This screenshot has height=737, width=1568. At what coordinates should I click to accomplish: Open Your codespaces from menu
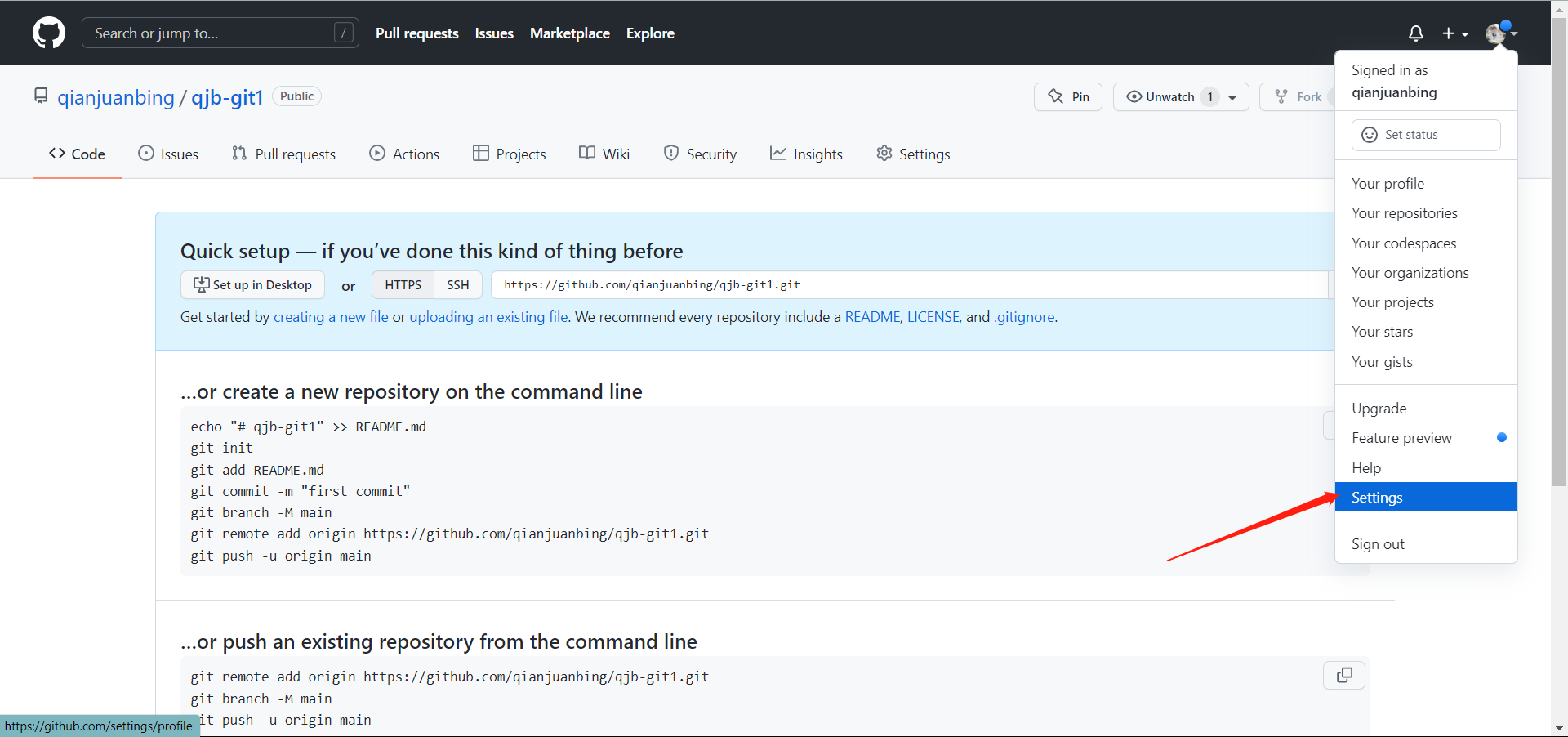(1426, 243)
